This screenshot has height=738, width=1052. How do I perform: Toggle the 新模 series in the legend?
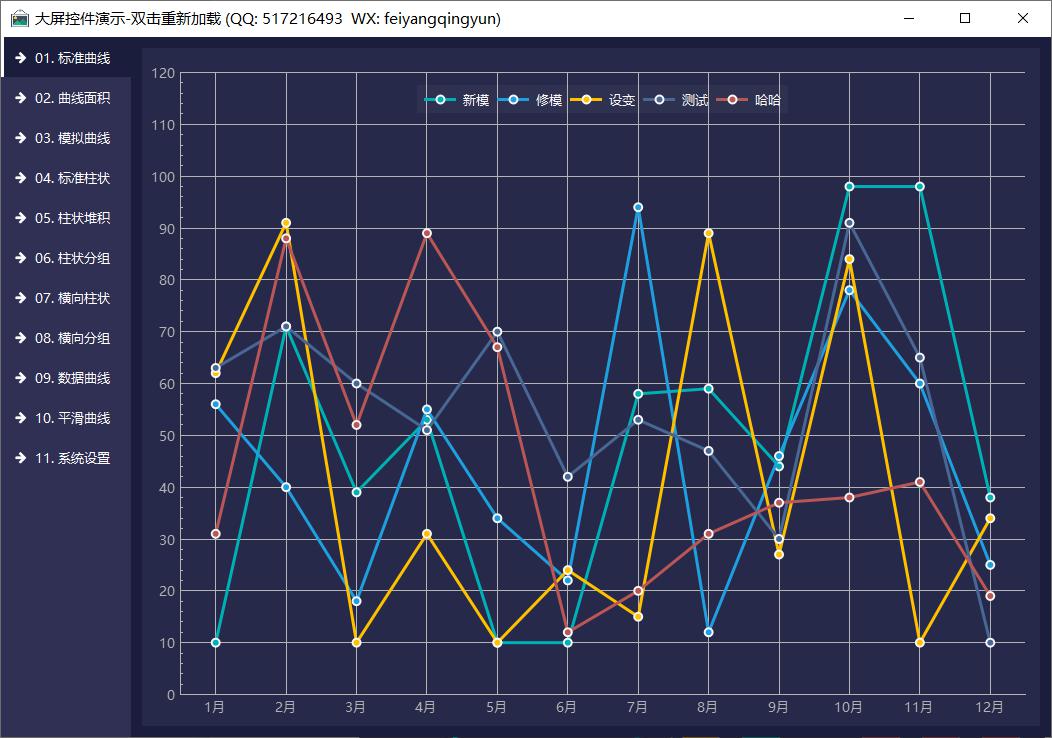[x=475, y=100]
